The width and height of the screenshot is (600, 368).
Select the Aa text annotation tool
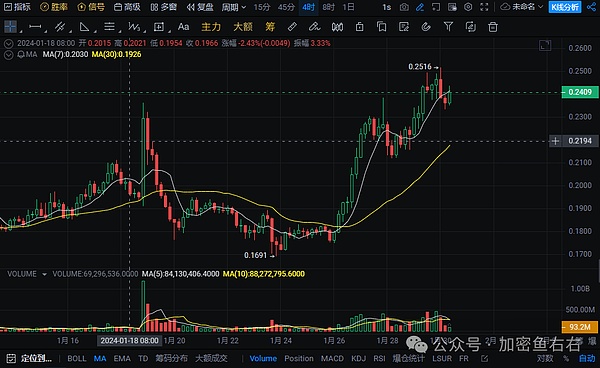183,27
